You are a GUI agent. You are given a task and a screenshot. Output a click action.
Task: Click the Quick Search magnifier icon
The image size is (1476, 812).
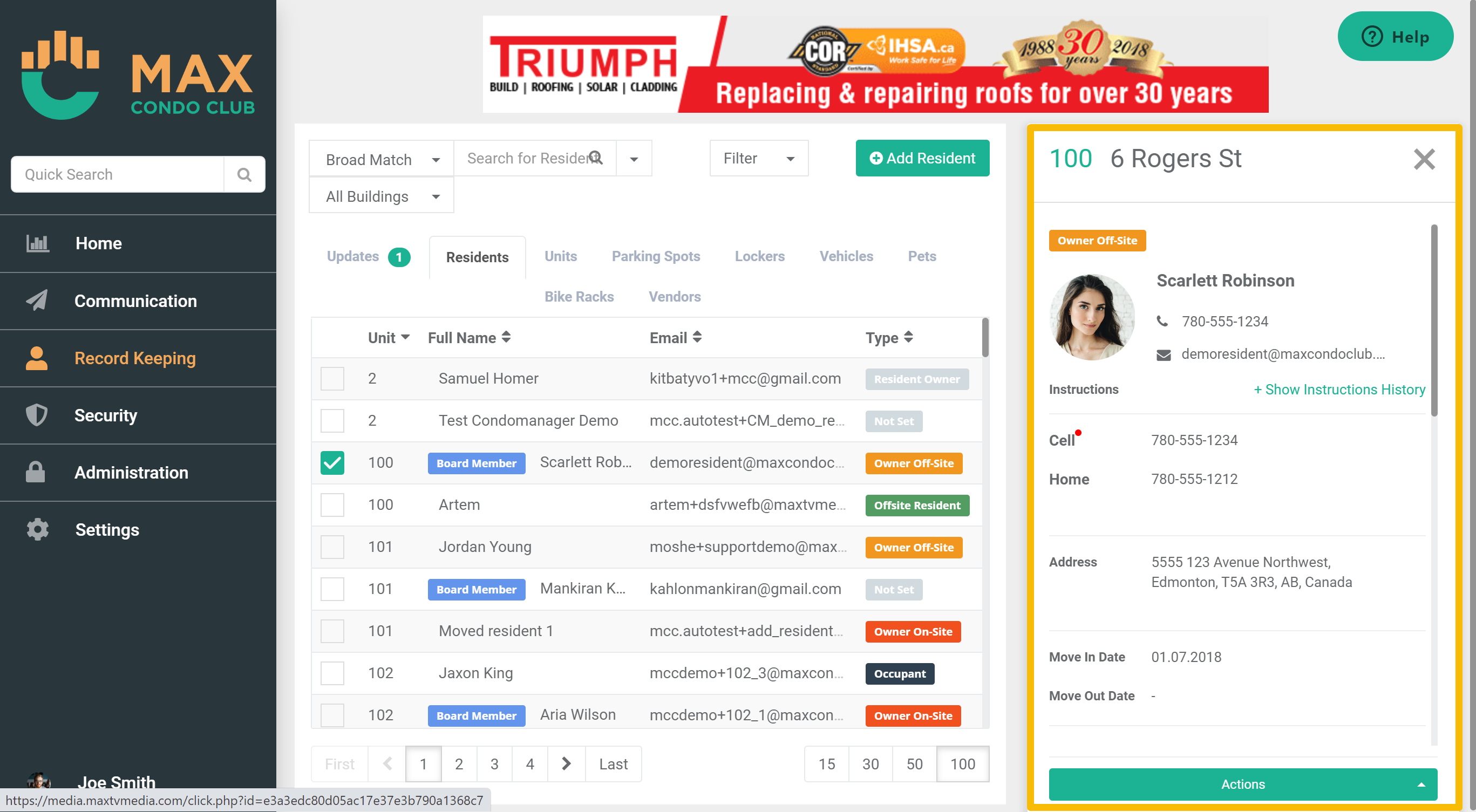point(244,174)
